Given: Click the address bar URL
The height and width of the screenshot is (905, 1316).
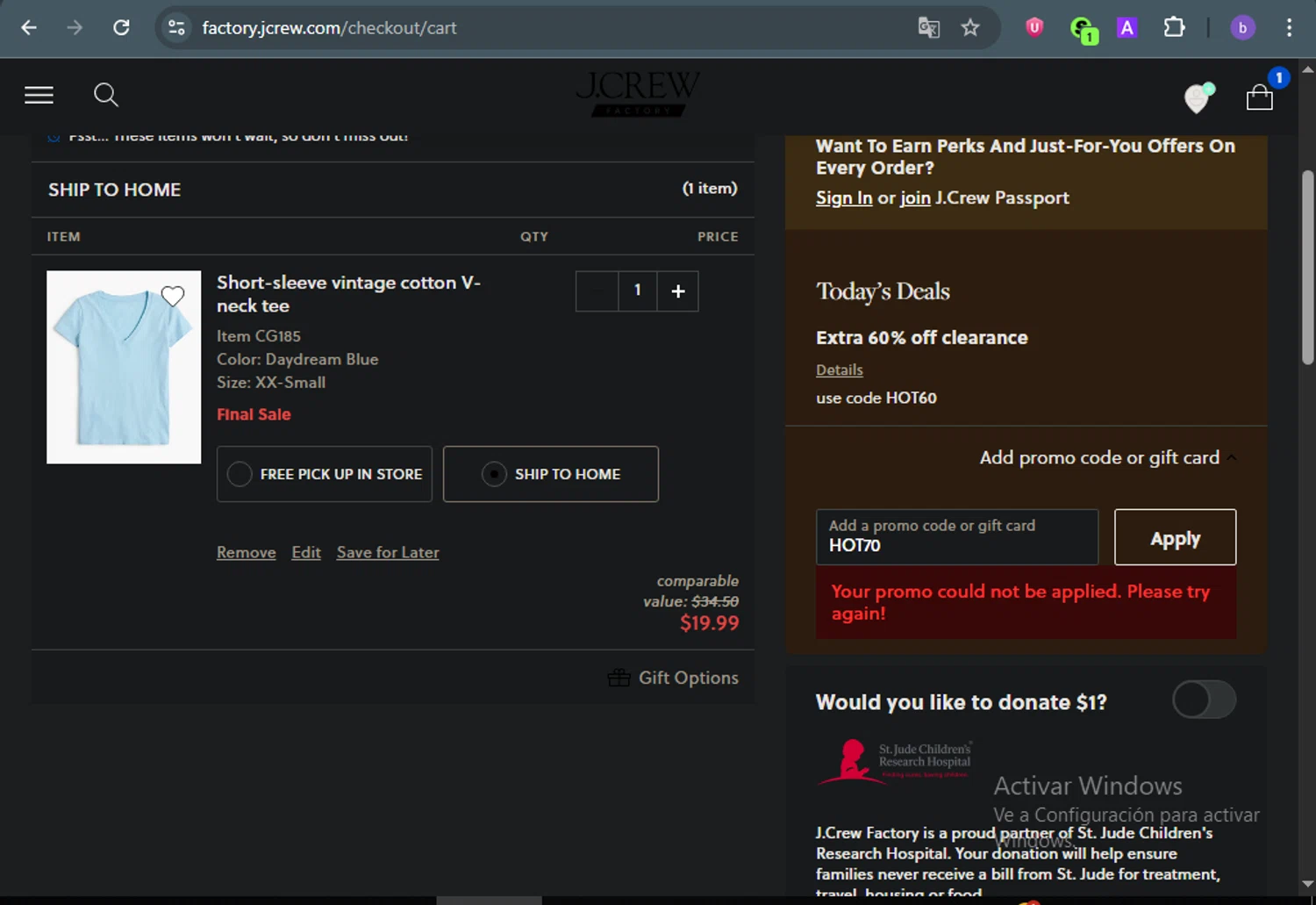Looking at the screenshot, I should pos(329,28).
